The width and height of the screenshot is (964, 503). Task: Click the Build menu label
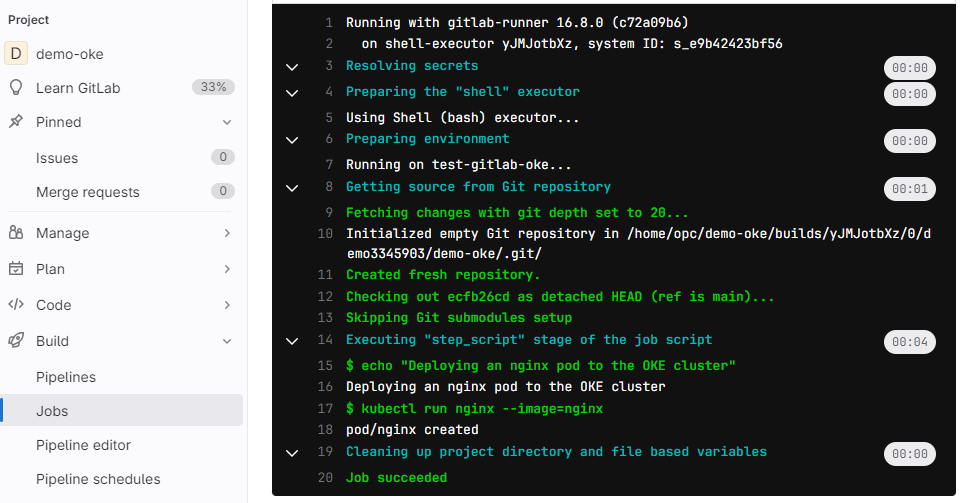[x=52, y=341]
